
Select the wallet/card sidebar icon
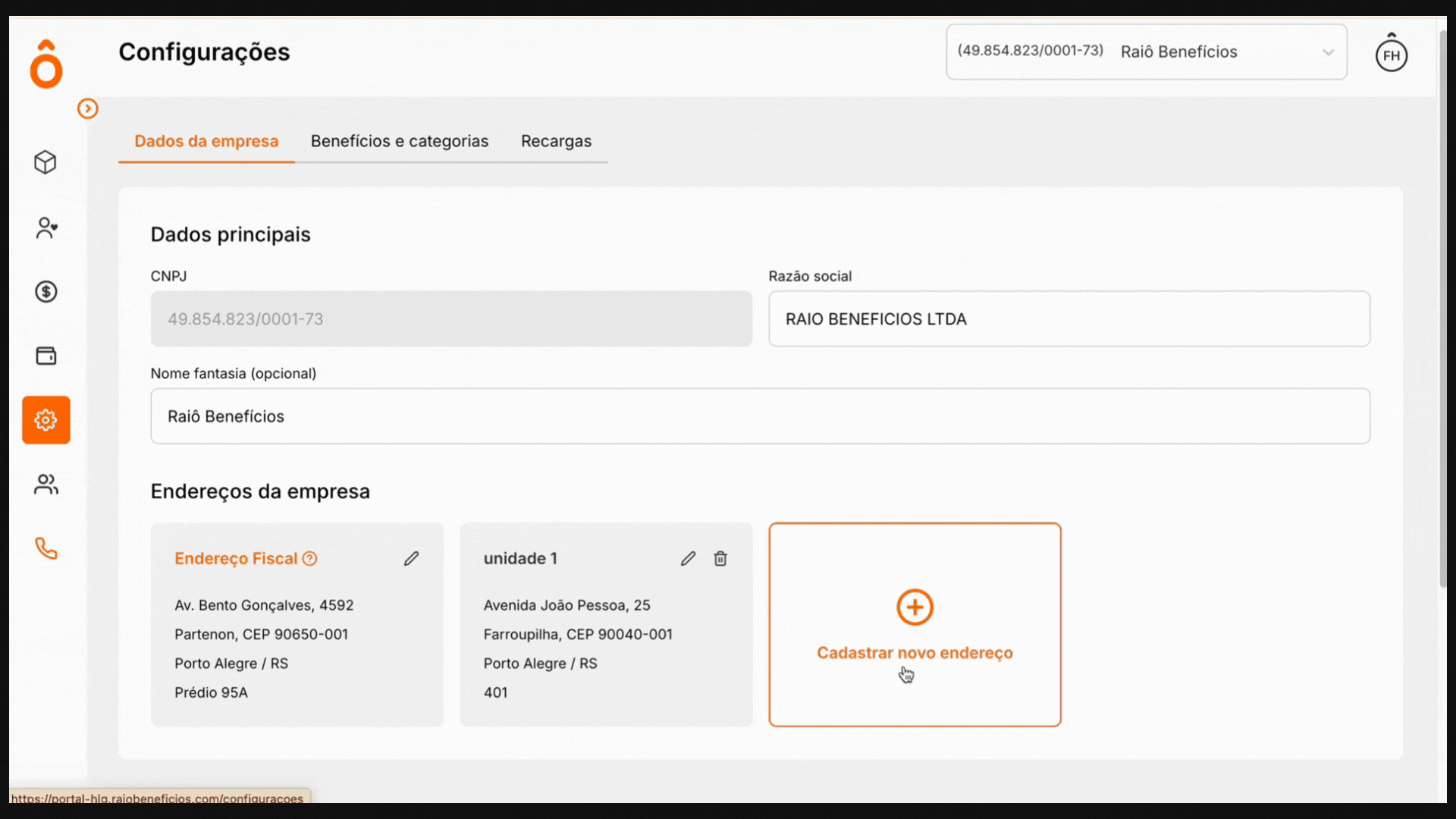tap(45, 355)
